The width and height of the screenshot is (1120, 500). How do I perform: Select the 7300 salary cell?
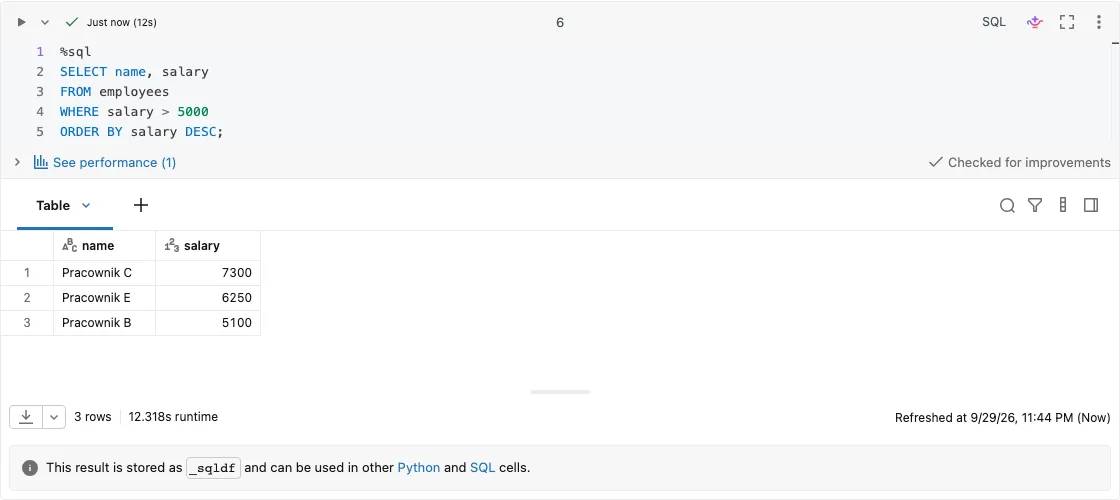point(208,273)
